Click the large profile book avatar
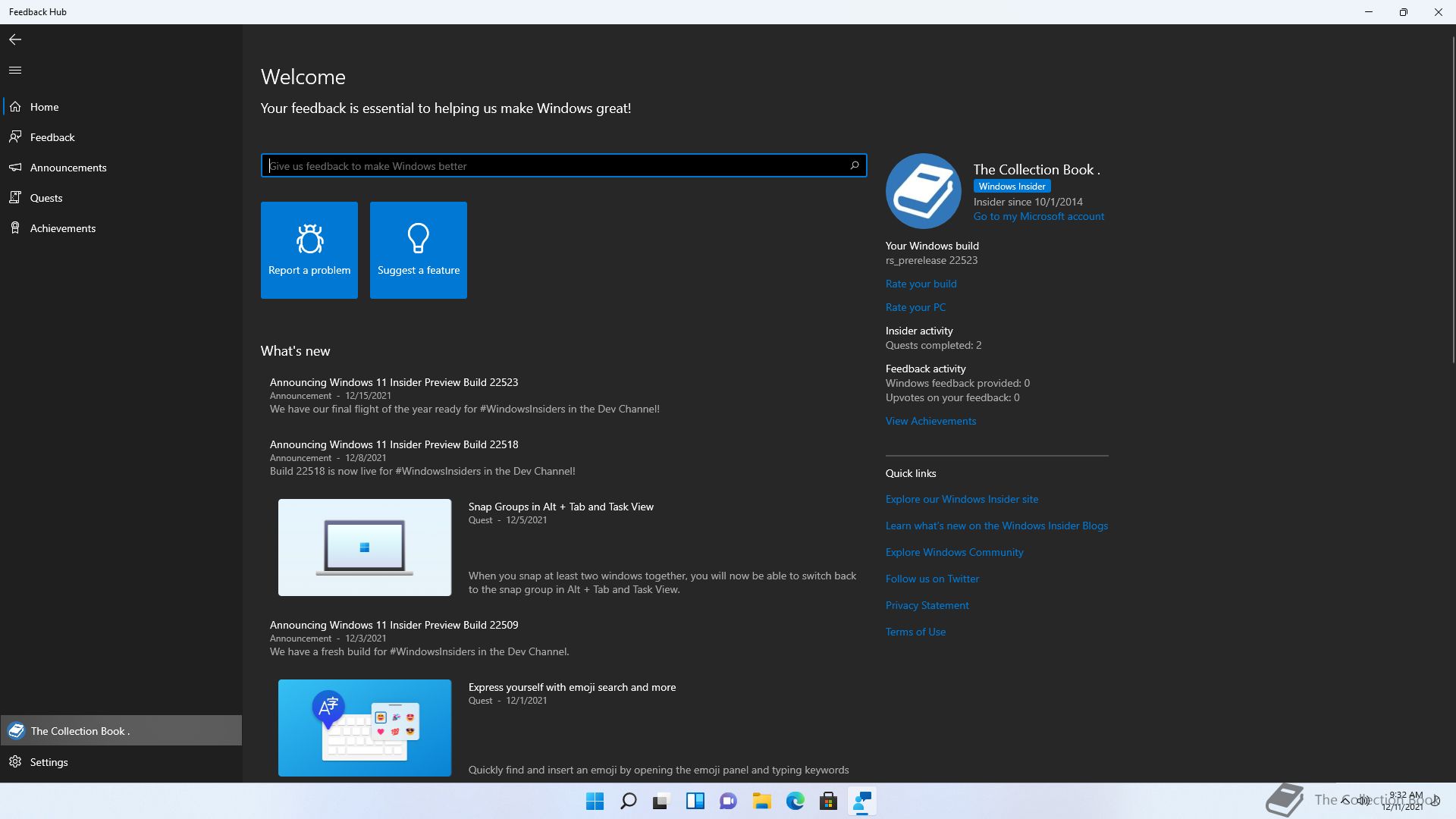The height and width of the screenshot is (819, 1456). pyautogui.click(x=924, y=191)
